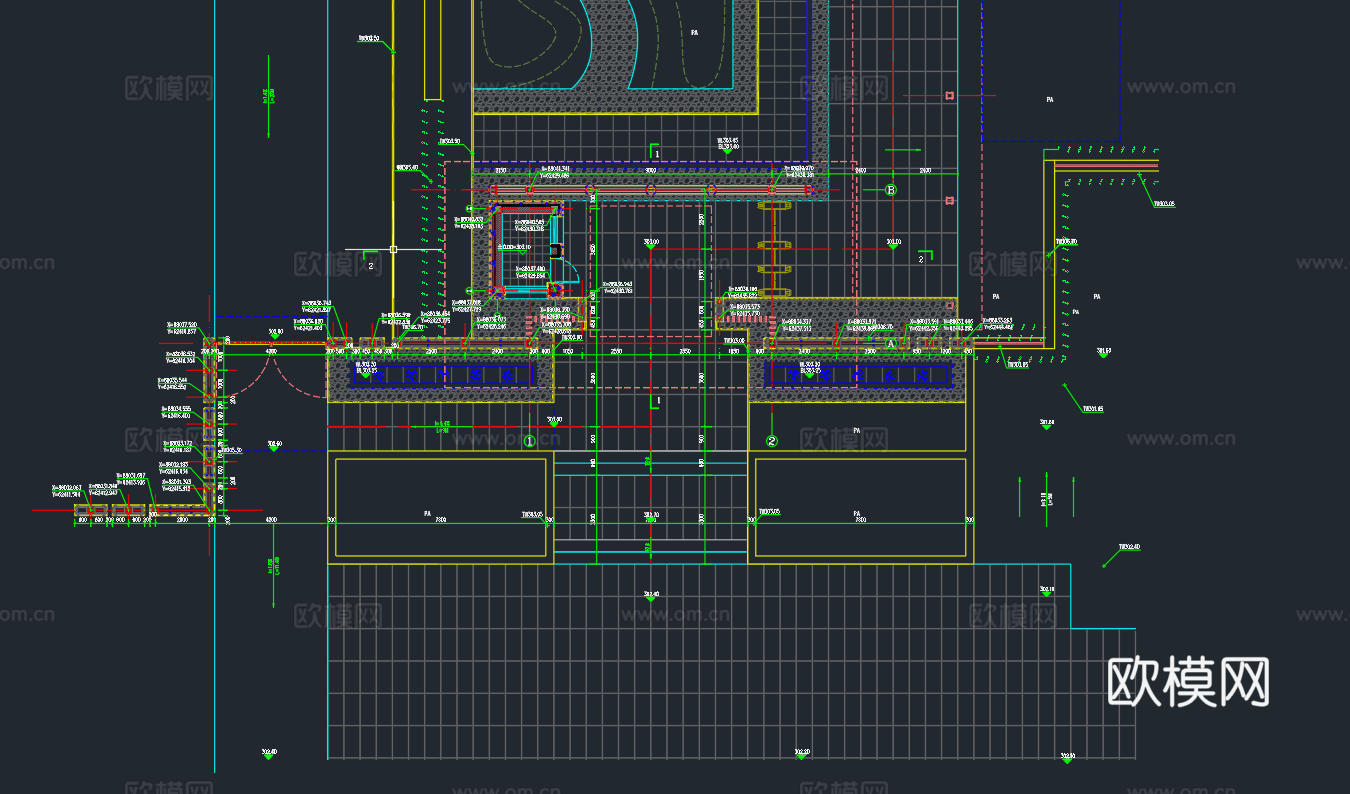
Task: Pick the white square grip on the crosshair
Action: 394,249
